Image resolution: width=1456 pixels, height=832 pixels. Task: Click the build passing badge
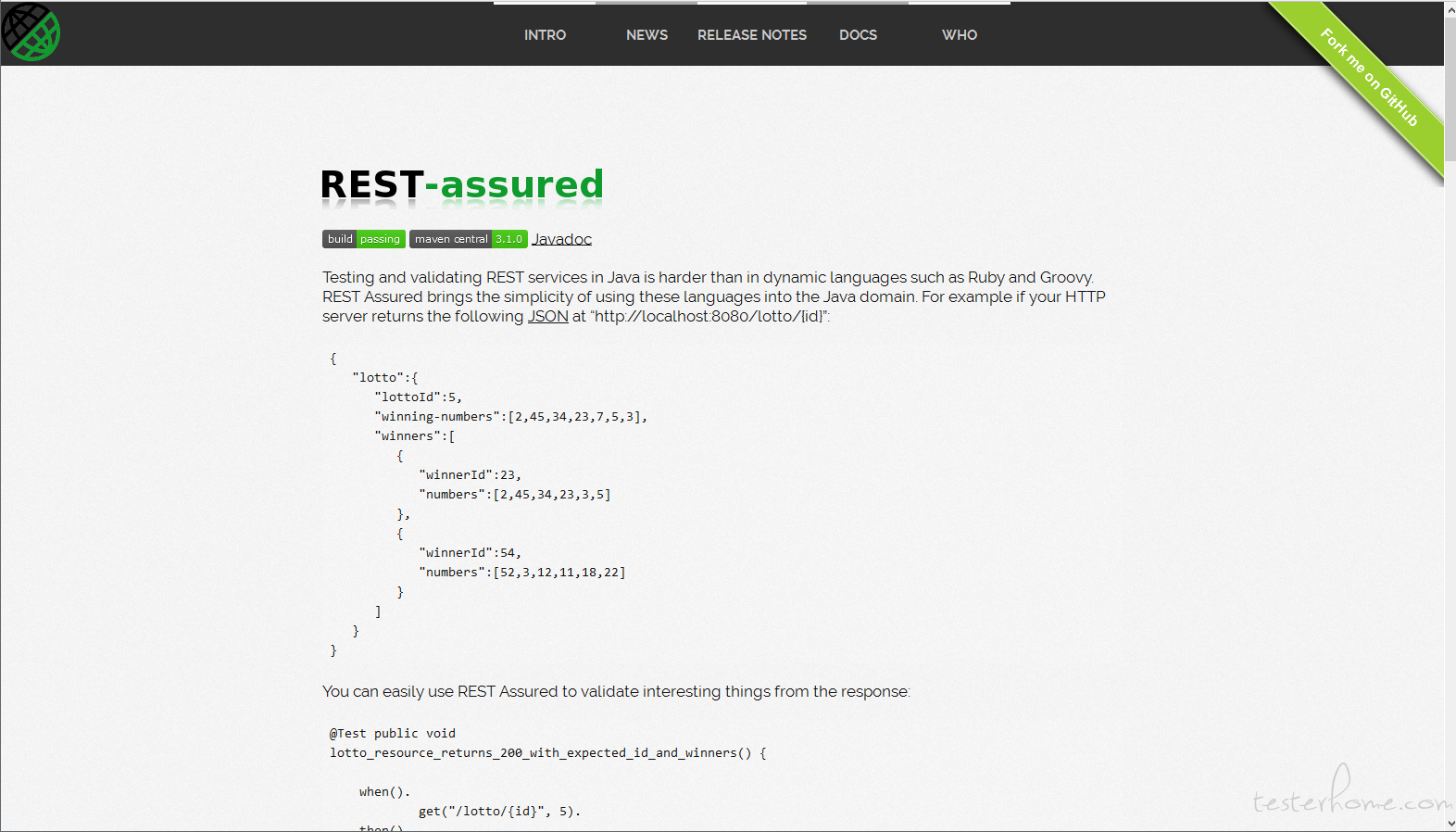[364, 239]
